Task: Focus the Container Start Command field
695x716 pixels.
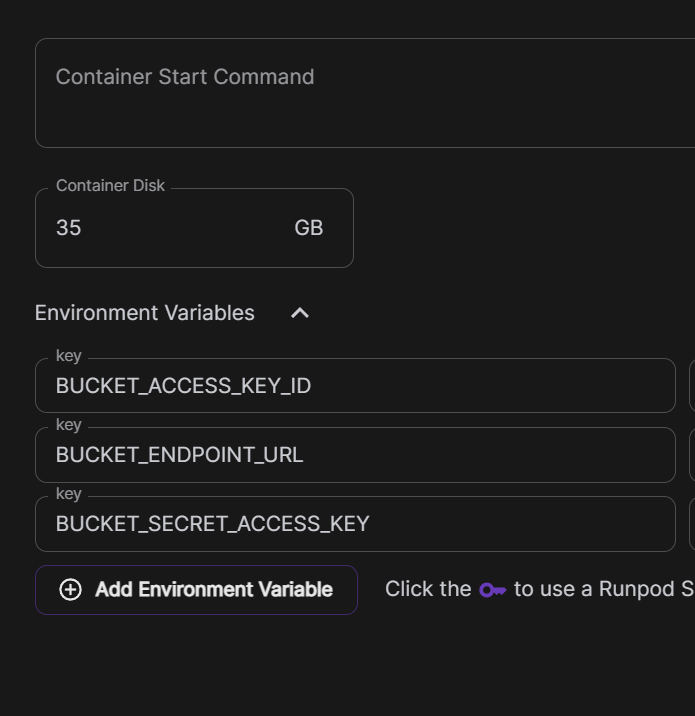Action: pos(360,93)
